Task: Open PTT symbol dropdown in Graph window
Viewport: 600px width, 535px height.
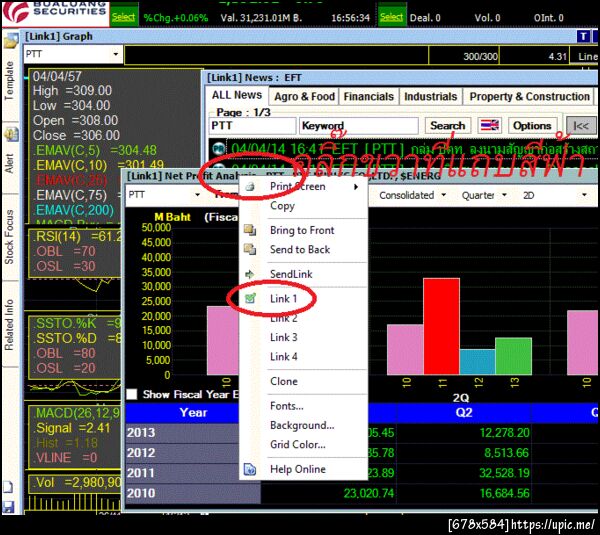Action: click(116, 54)
